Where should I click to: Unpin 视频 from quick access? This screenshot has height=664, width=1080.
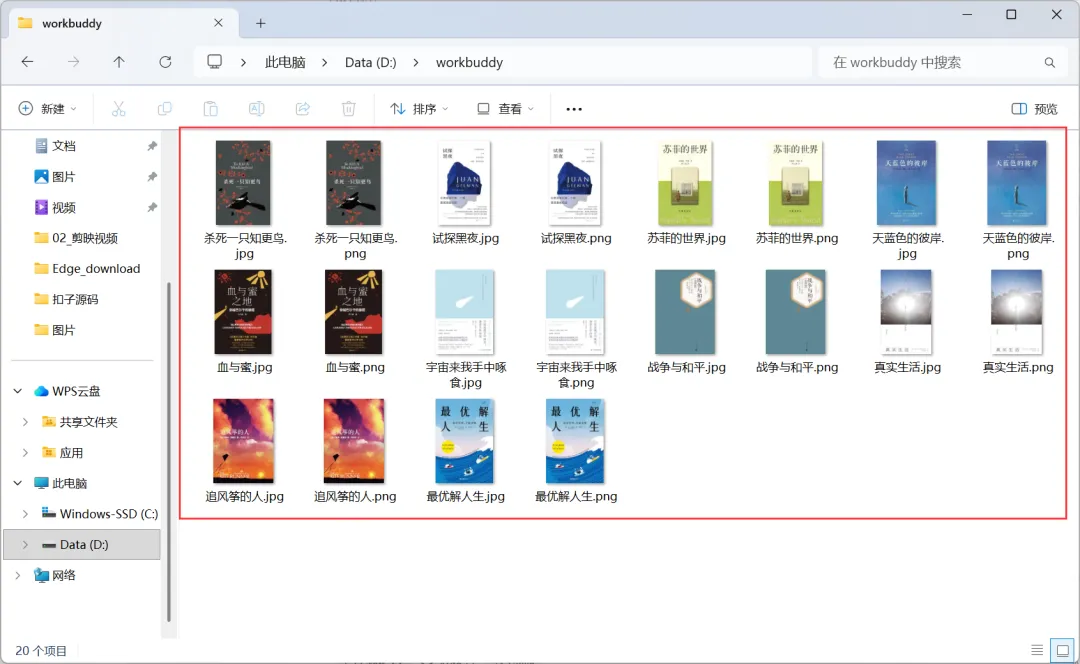152,207
